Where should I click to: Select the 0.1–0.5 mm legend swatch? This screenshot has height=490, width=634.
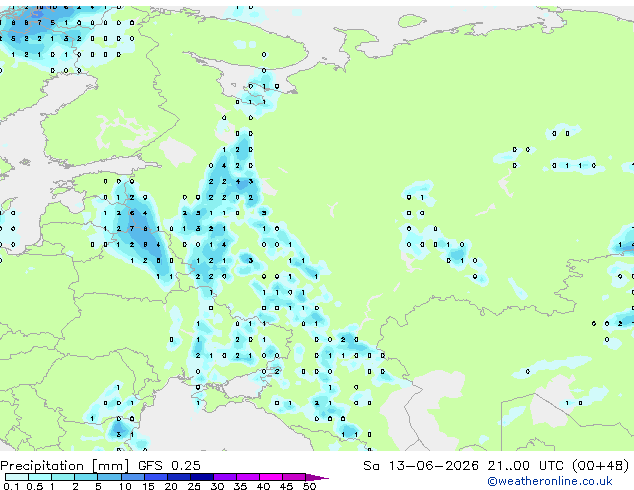pos(17,477)
